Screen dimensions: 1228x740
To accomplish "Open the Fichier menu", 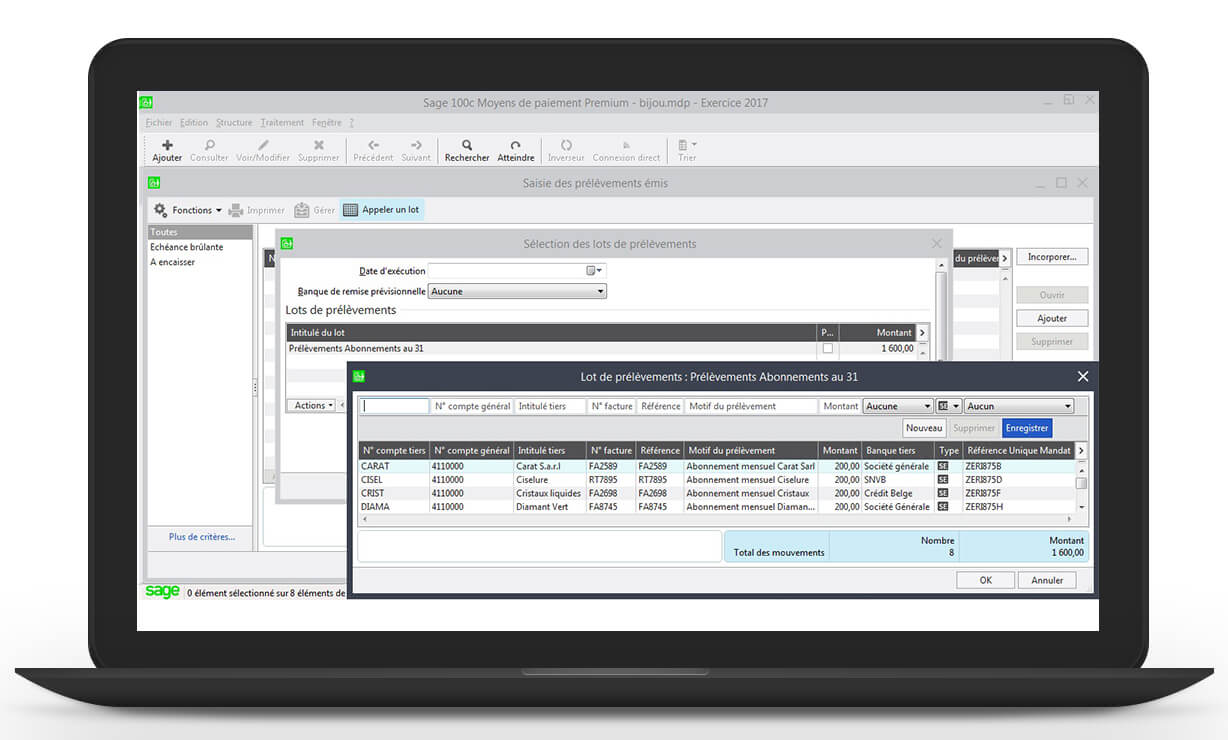I will pyautogui.click(x=159, y=123).
